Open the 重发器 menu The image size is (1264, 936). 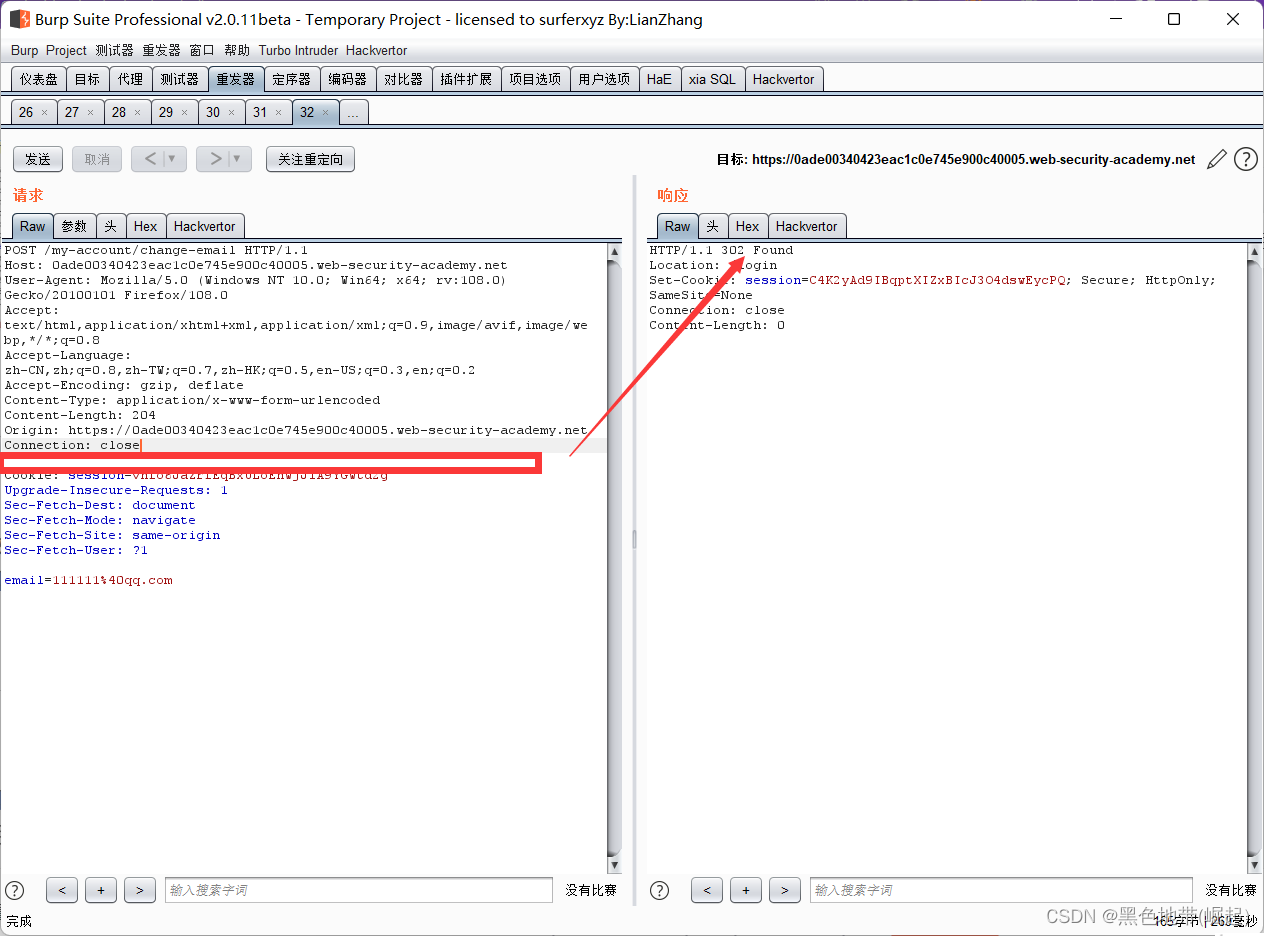pos(162,50)
